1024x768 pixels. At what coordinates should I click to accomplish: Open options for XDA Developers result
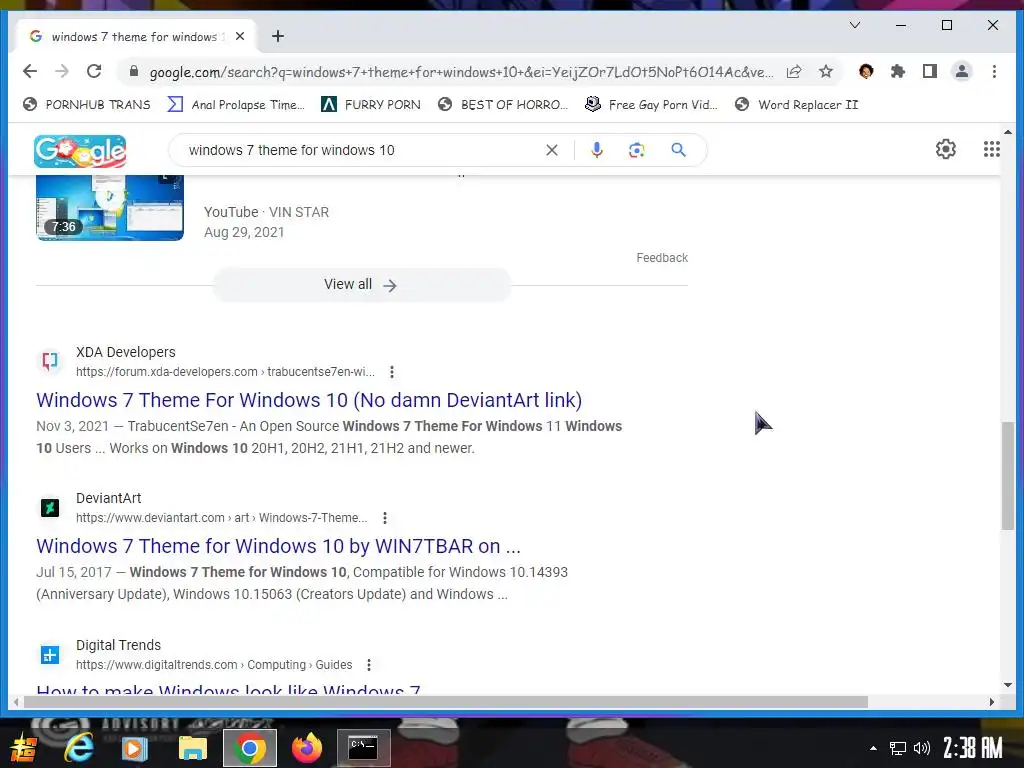coord(392,372)
